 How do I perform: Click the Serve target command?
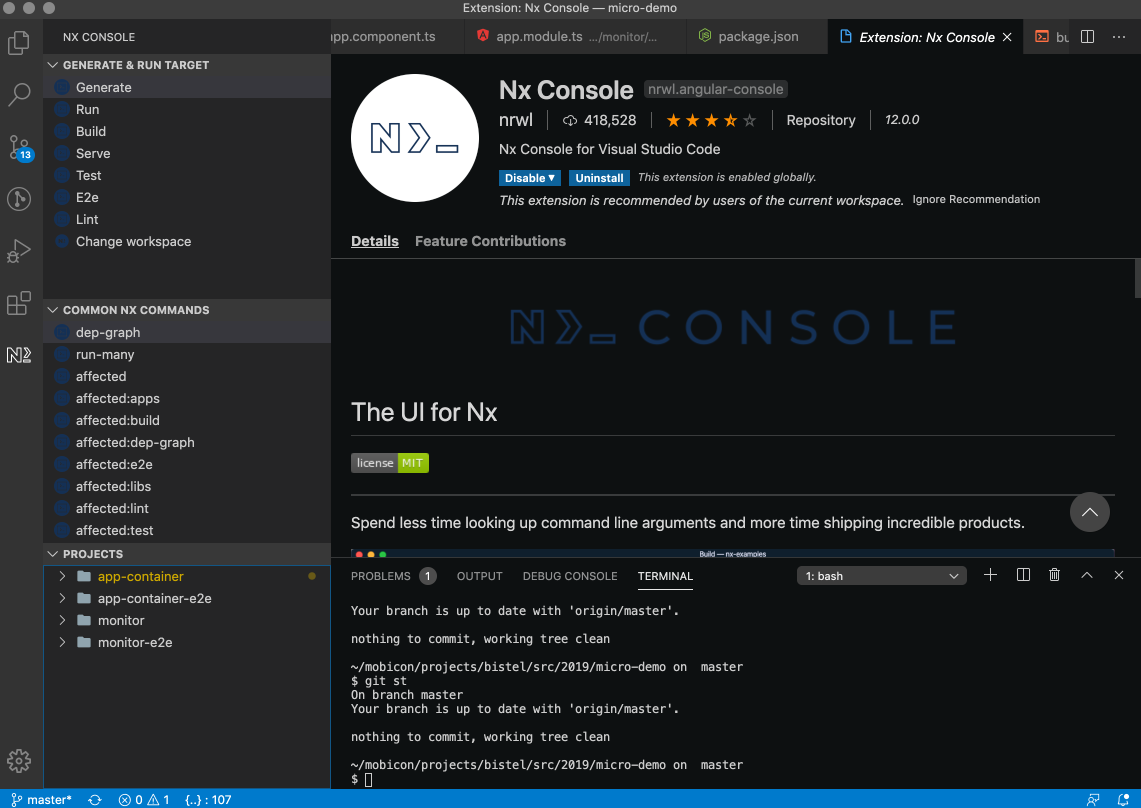click(x=186, y=154)
